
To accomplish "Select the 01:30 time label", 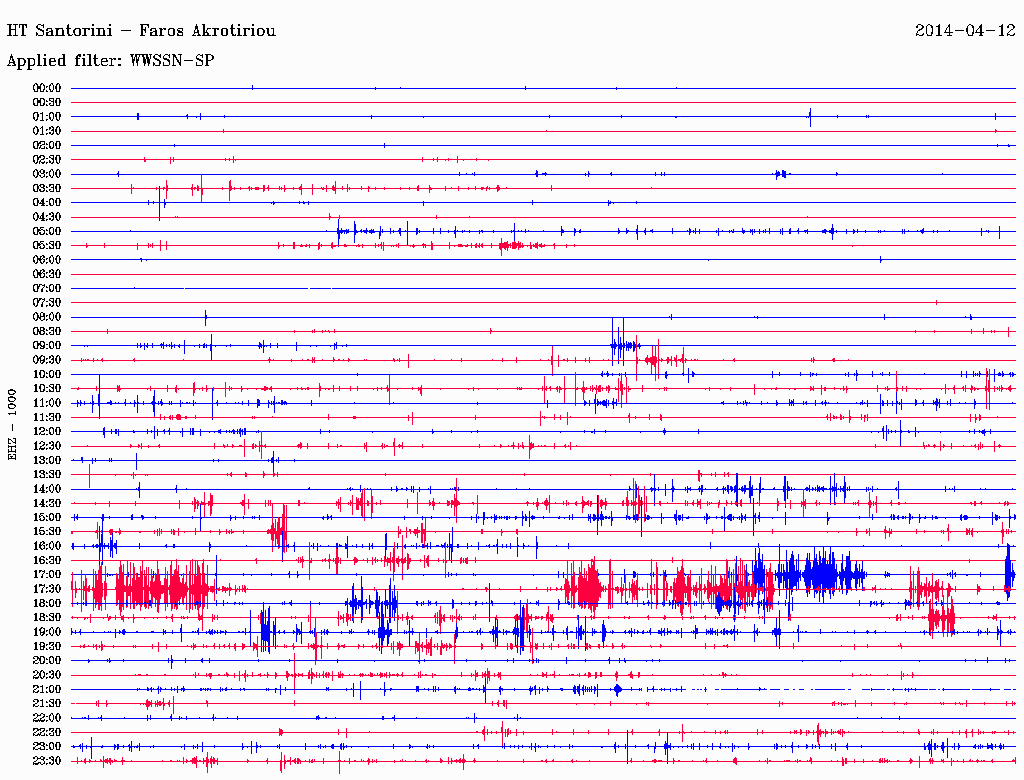I will (47, 131).
